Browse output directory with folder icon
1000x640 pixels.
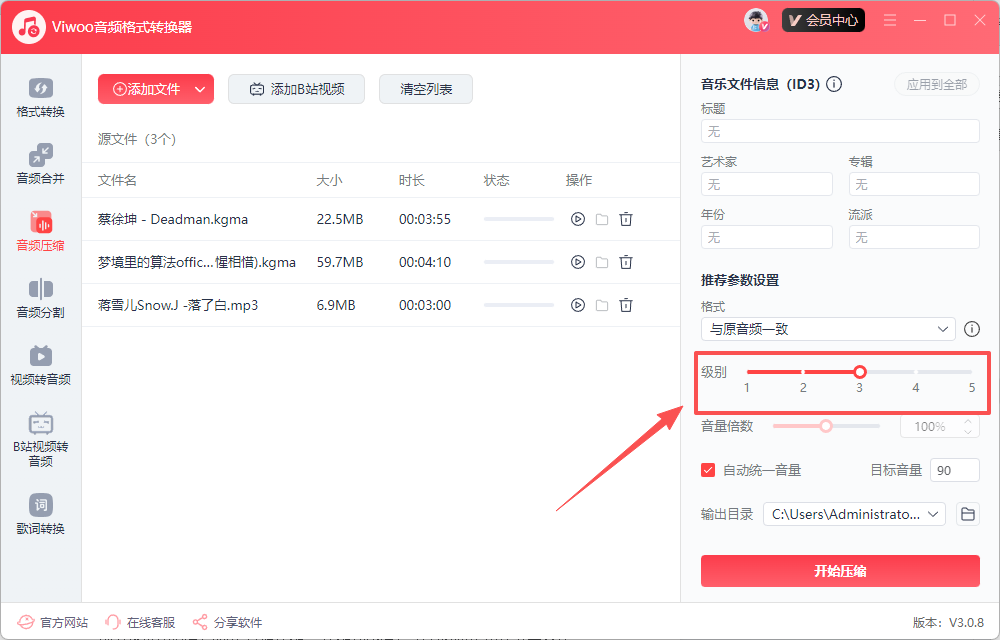coord(967,514)
